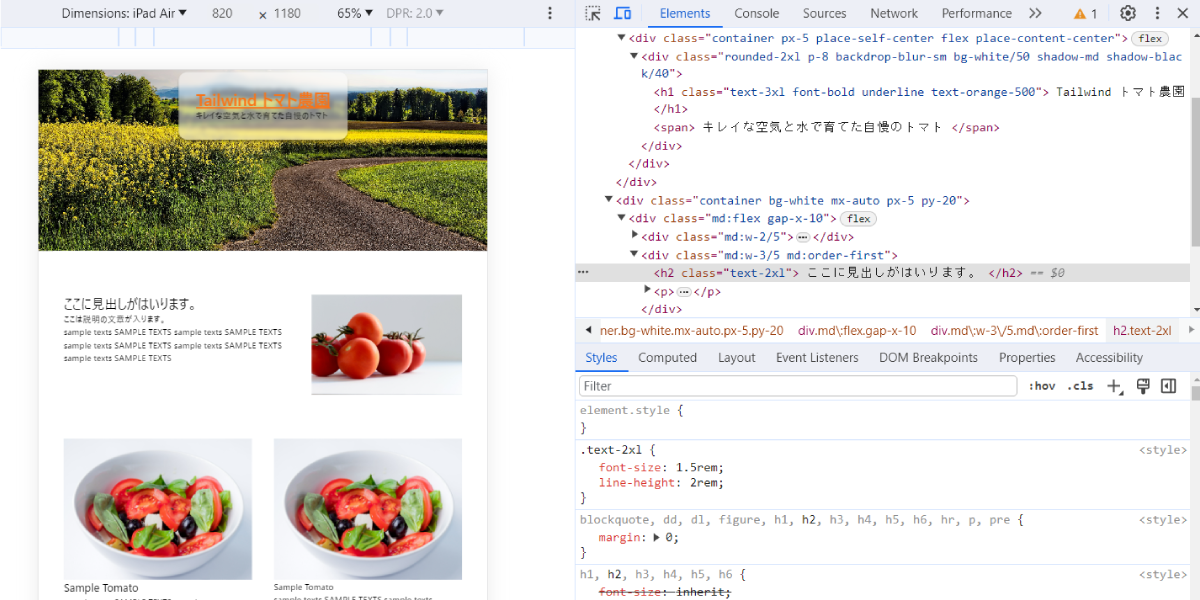Open the 65% zoom dropdown
The width and height of the screenshot is (1200, 600).
[355, 13]
